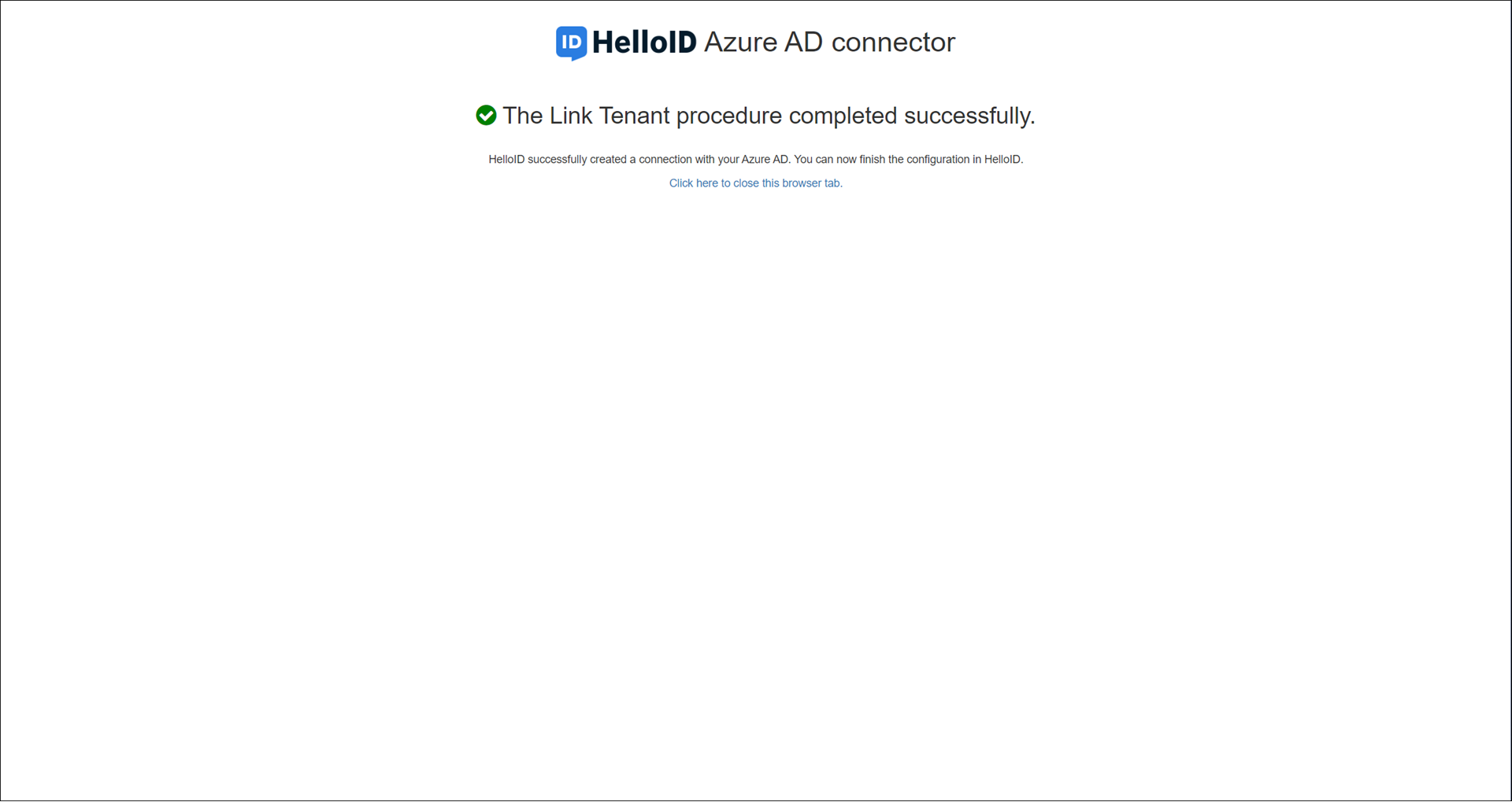Click the 'Azure AD connector' title text
1512x802 pixels.
[x=829, y=43]
